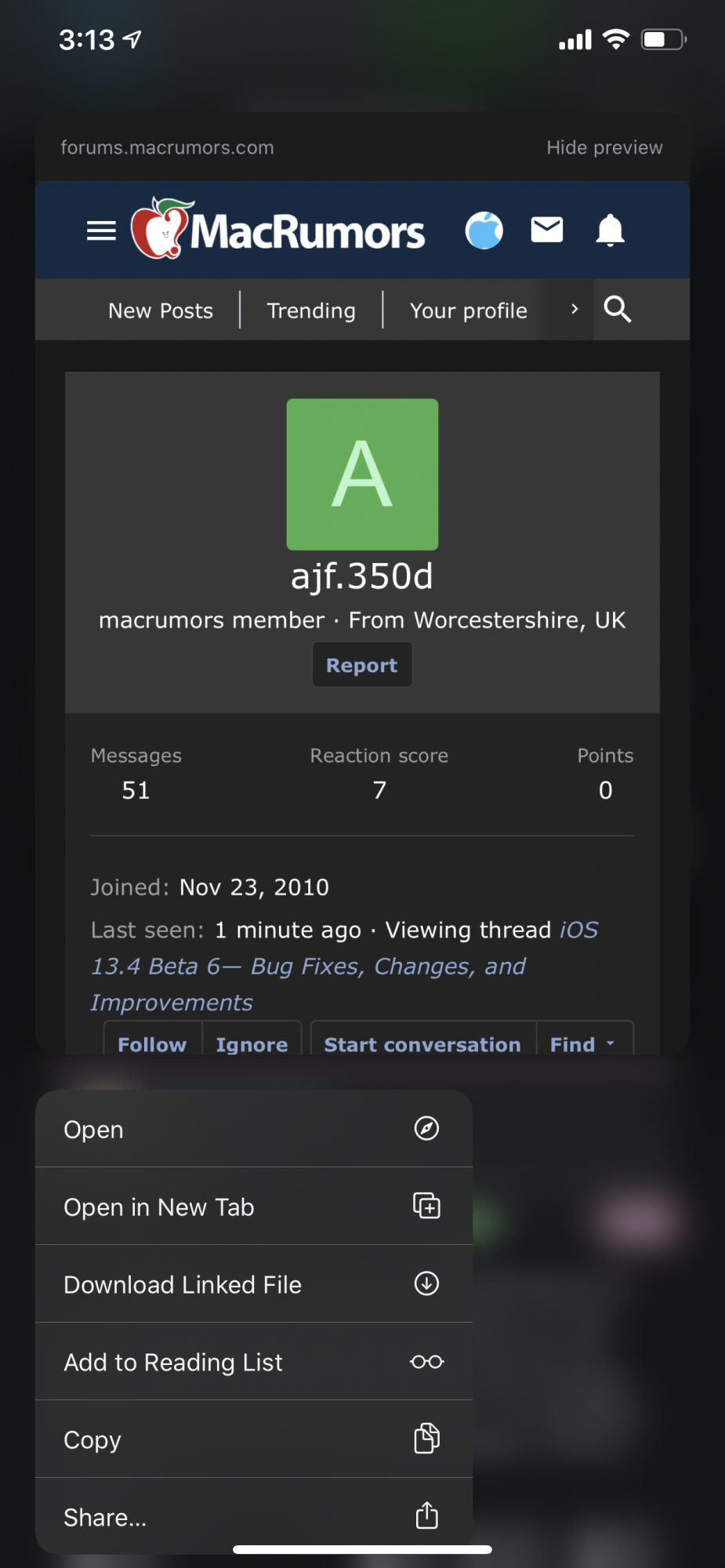Tap the glasses Reading List icon

click(426, 1362)
